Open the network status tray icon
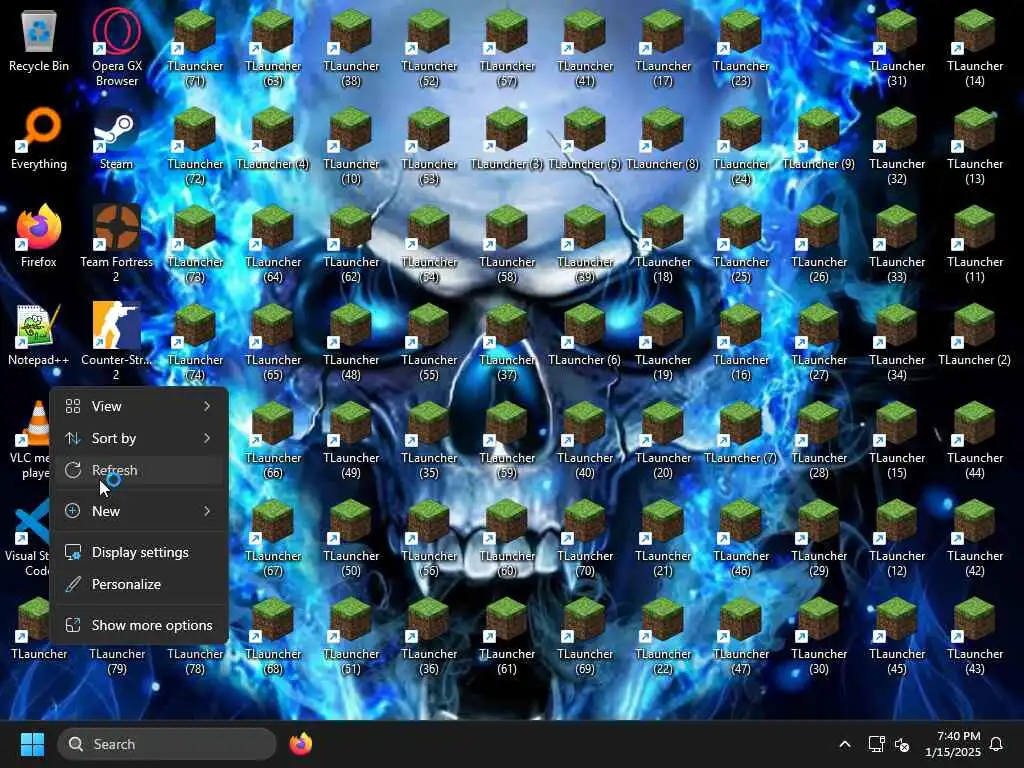 pyautogui.click(x=876, y=744)
